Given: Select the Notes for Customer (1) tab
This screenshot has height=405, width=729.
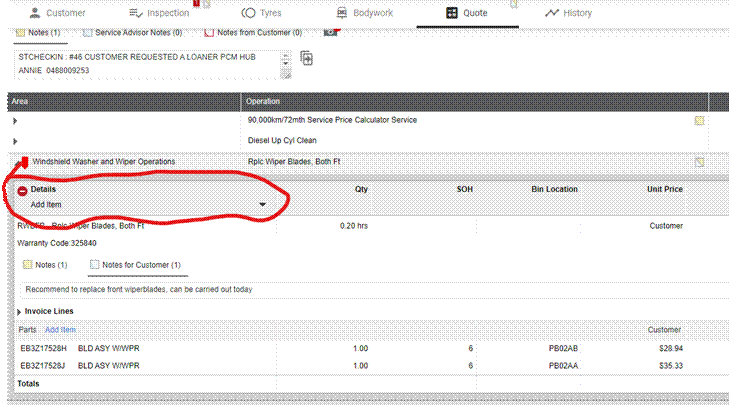Looking at the screenshot, I should click(x=135, y=265).
